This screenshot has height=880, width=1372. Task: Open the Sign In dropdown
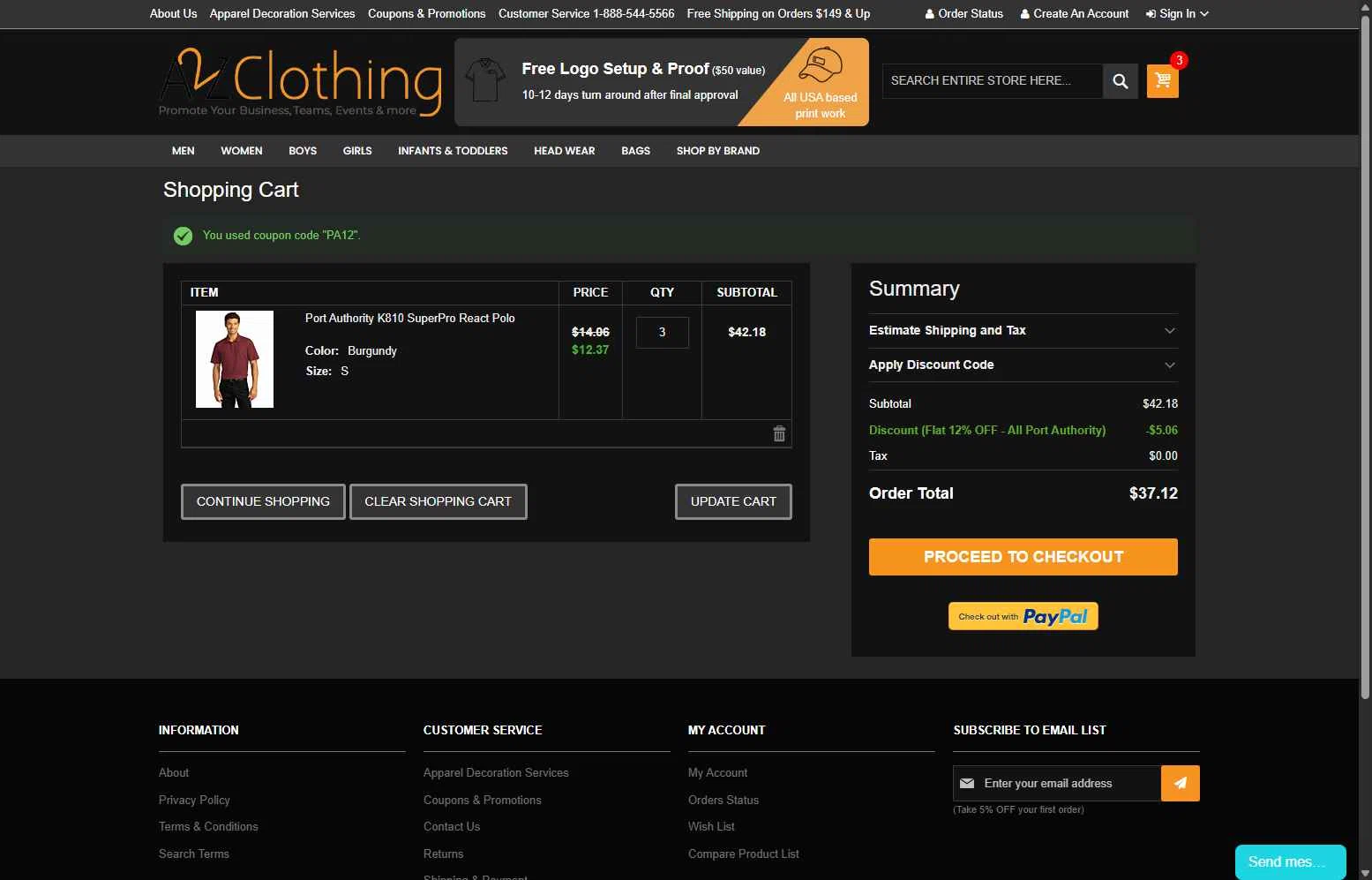[x=1177, y=13]
